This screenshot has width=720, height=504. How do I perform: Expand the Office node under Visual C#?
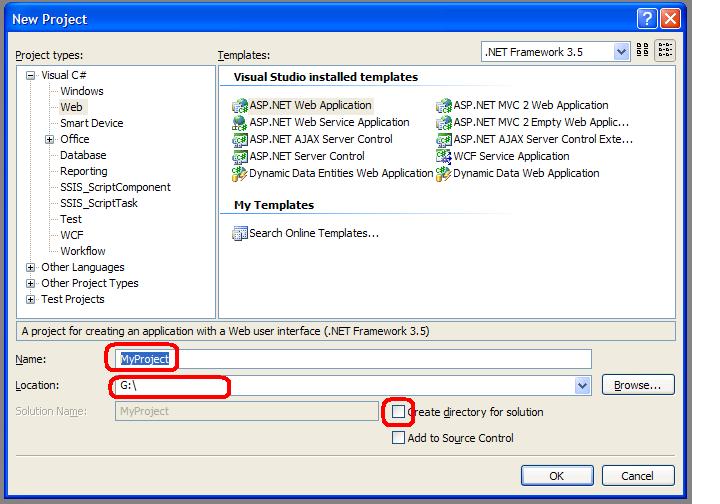pos(50,140)
